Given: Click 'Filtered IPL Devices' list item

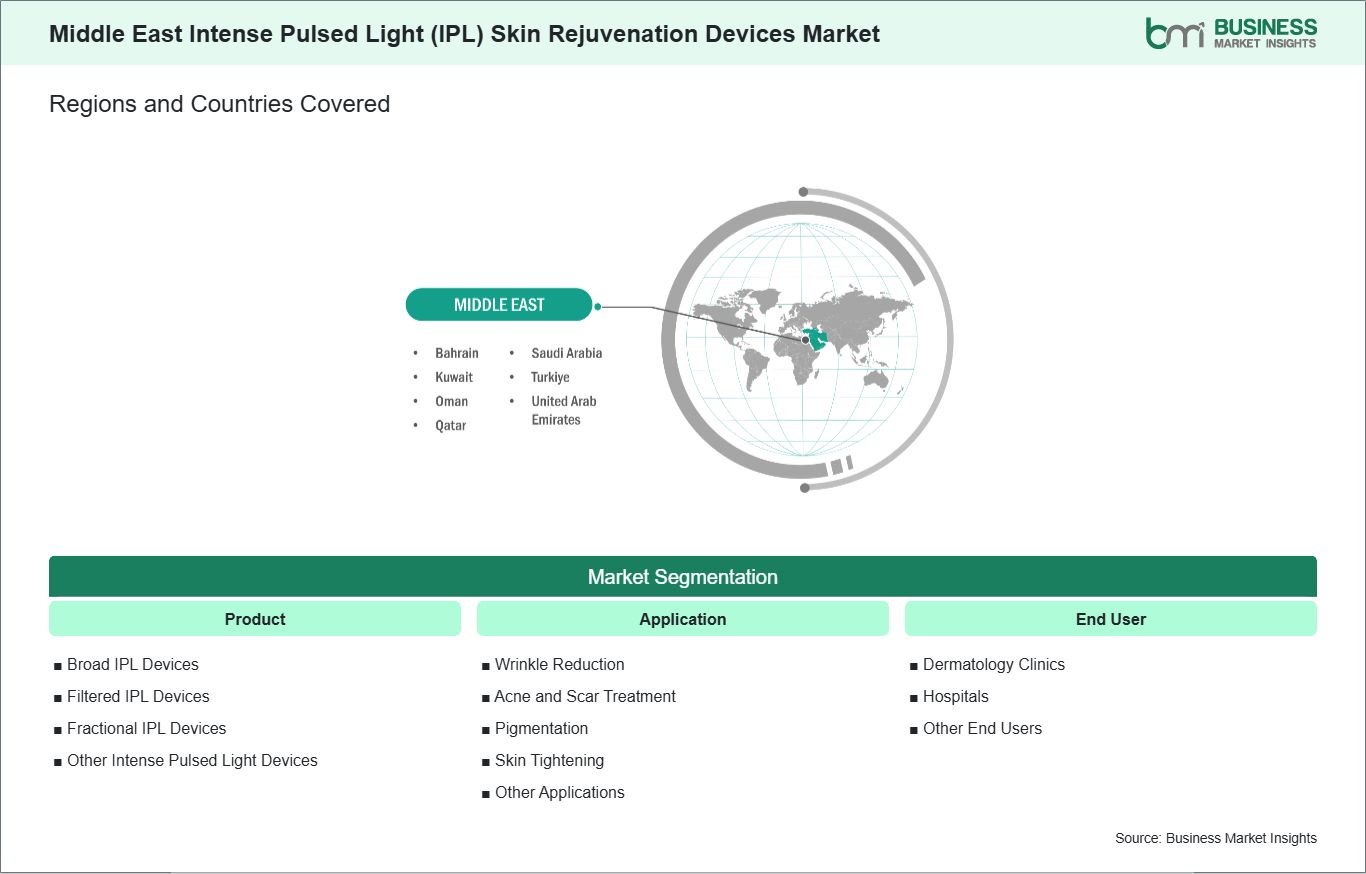Looking at the screenshot, I should point(138,696).
